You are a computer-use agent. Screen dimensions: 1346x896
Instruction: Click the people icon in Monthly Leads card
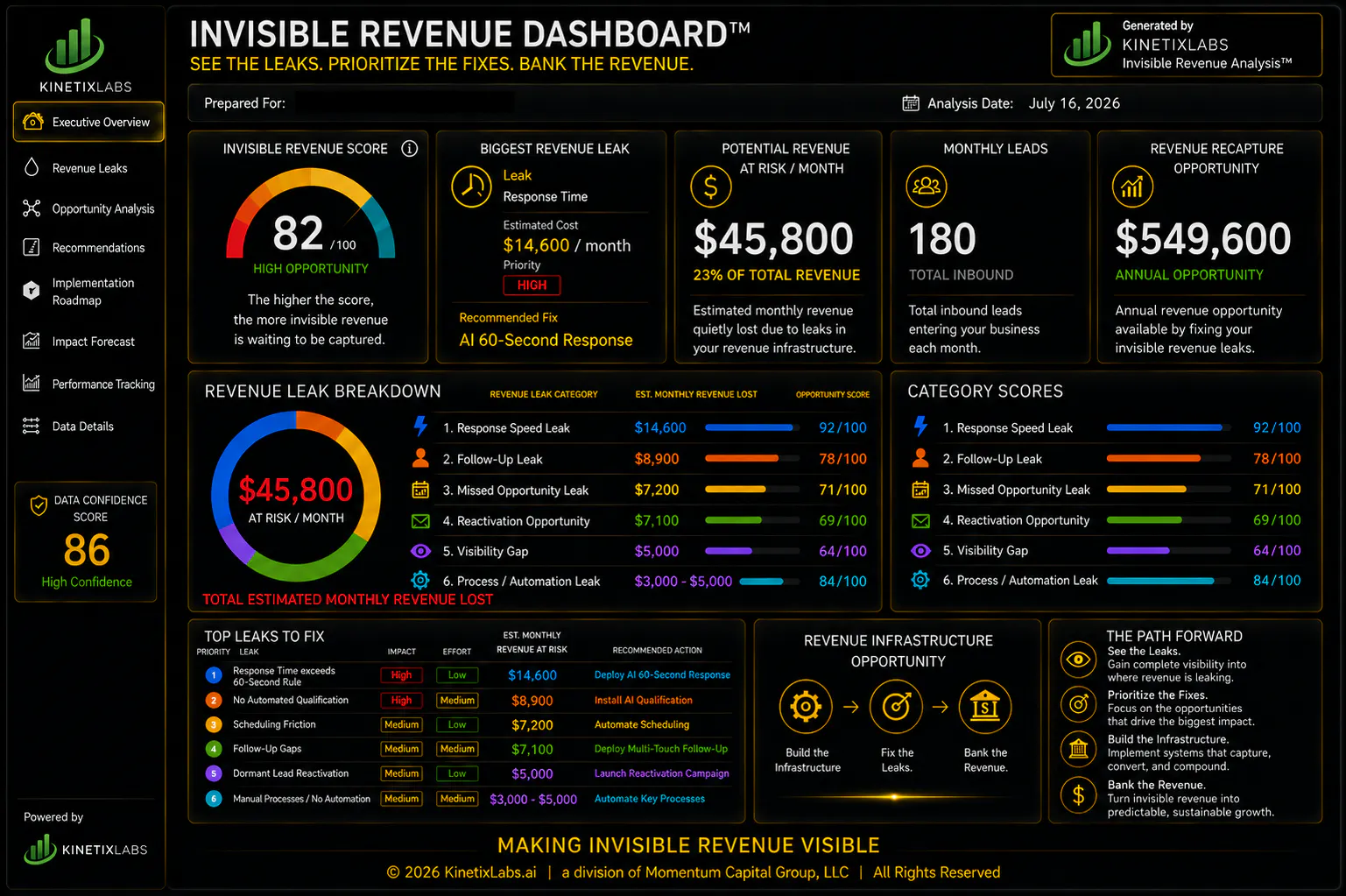pyautogui.click(x=927, y=187)
